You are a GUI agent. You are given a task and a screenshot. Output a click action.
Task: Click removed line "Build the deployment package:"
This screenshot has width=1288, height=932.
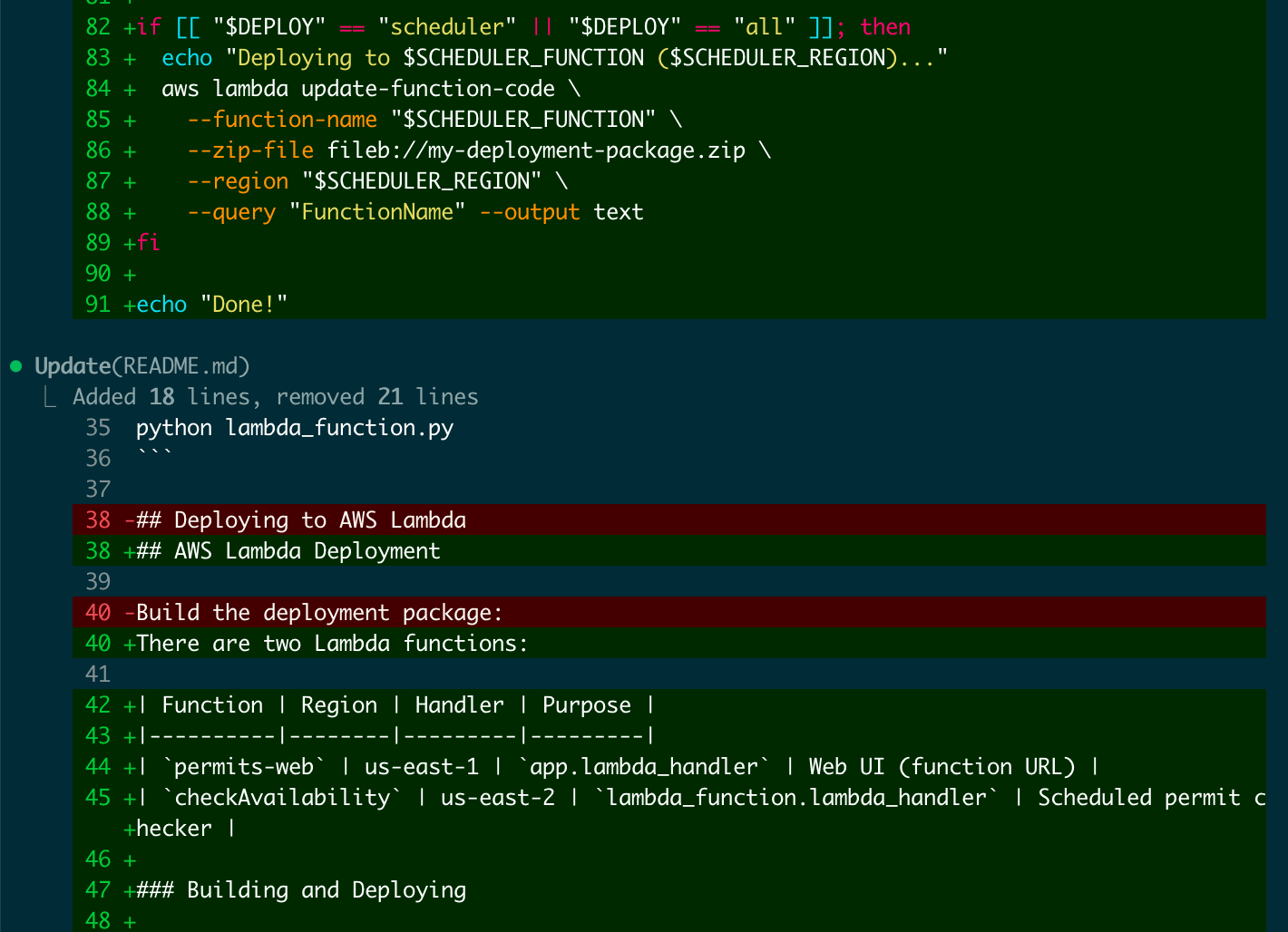click(320, 613)
